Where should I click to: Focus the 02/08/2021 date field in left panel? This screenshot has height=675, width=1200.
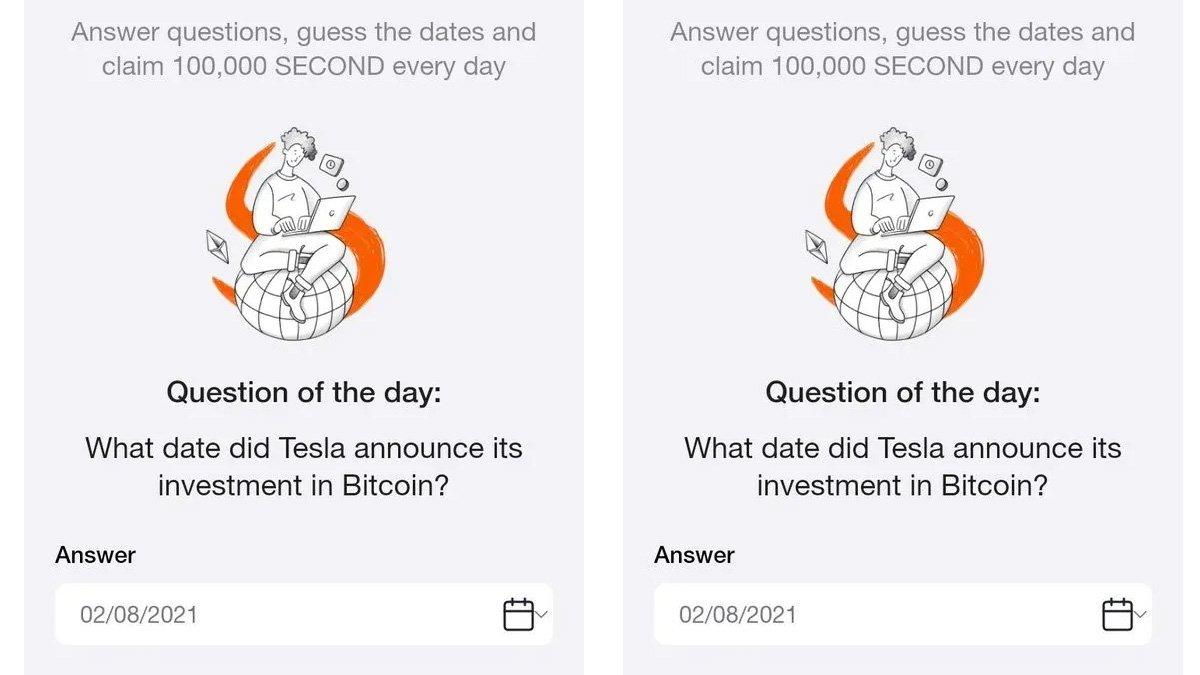pos(304,614)
